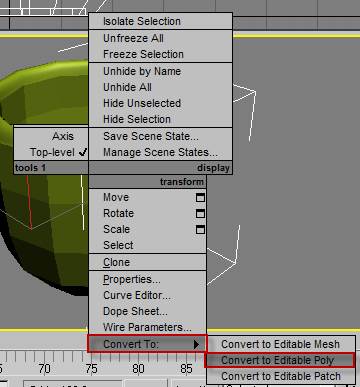Toggle the Top-level checkmark option
Screen dimensions: 360x387
click(59, 152)
